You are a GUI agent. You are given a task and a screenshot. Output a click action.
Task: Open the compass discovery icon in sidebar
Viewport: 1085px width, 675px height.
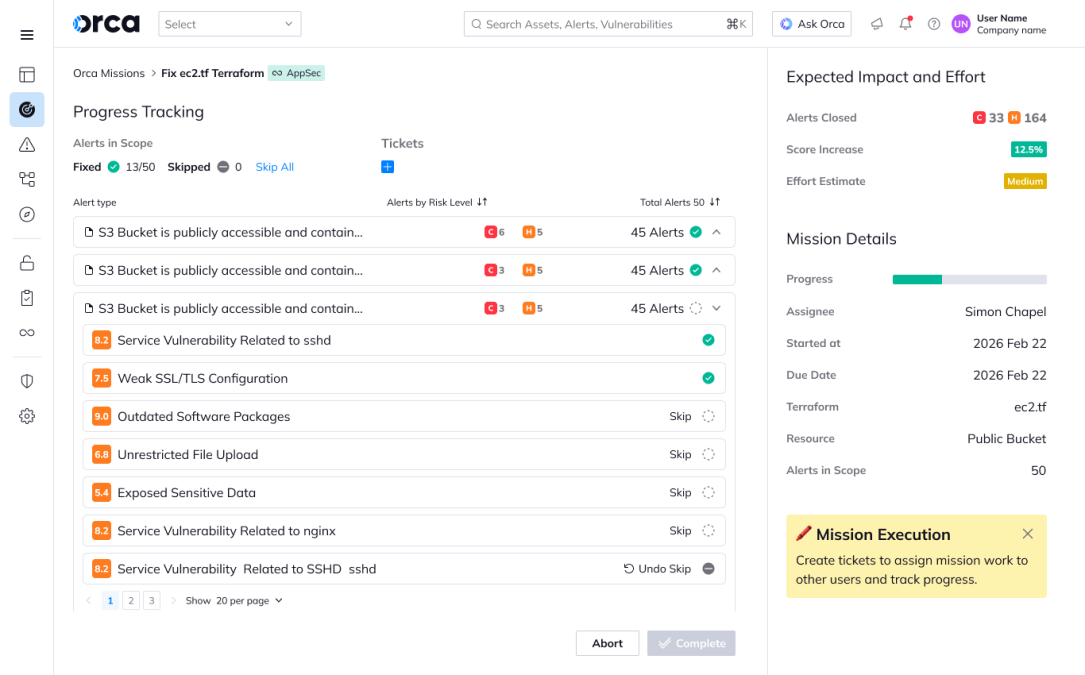click(x=26, y=214)
